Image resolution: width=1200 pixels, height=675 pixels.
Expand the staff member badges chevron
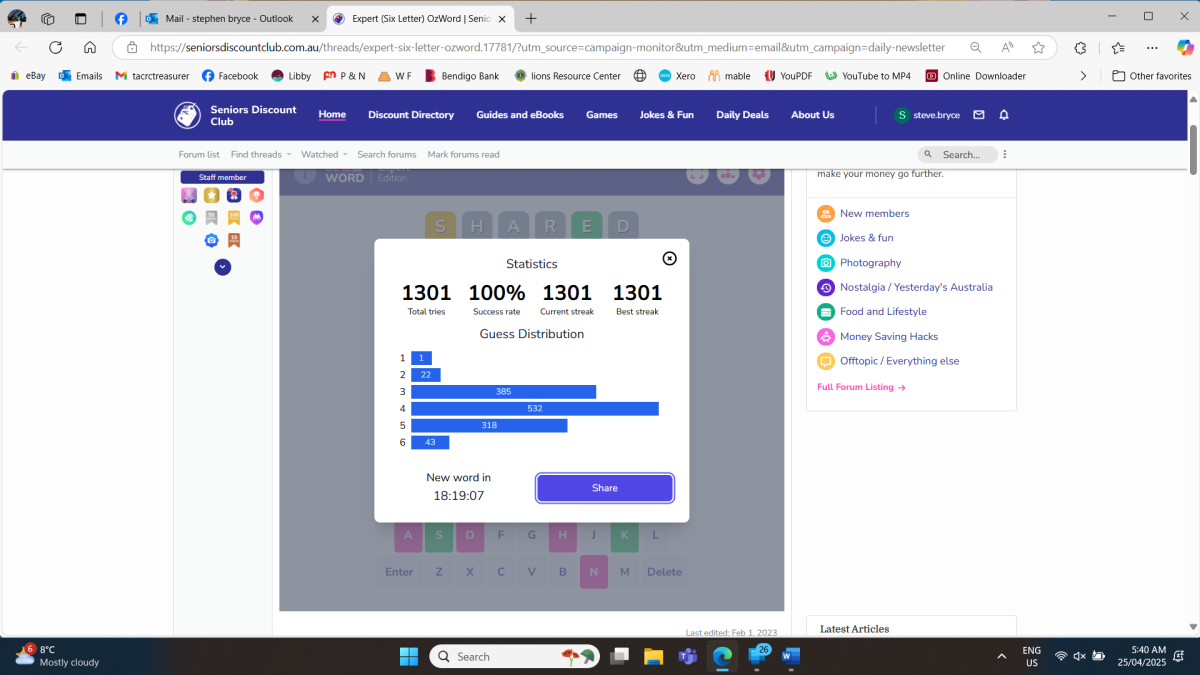coord(223,267)
